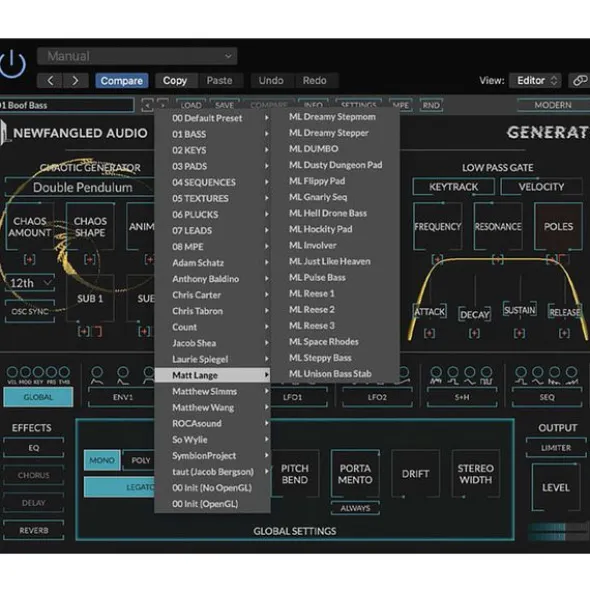Select the first ENV1 modulation circle
The width and height of the screenshot is (590, 591).
pos(97,373)
